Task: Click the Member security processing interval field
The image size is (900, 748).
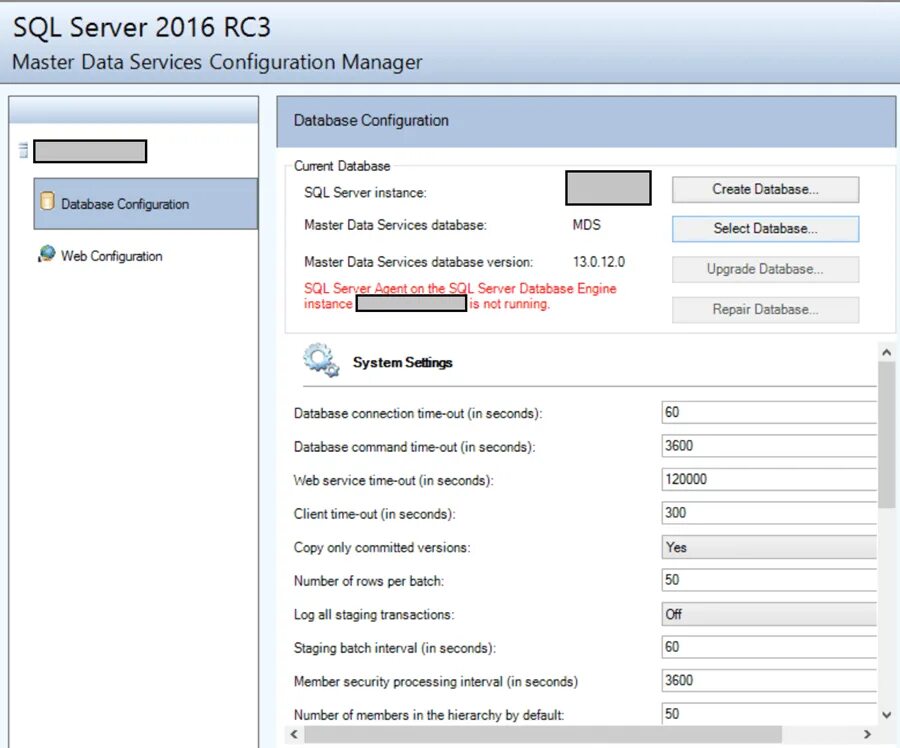Action: click(x=769, y=680)
